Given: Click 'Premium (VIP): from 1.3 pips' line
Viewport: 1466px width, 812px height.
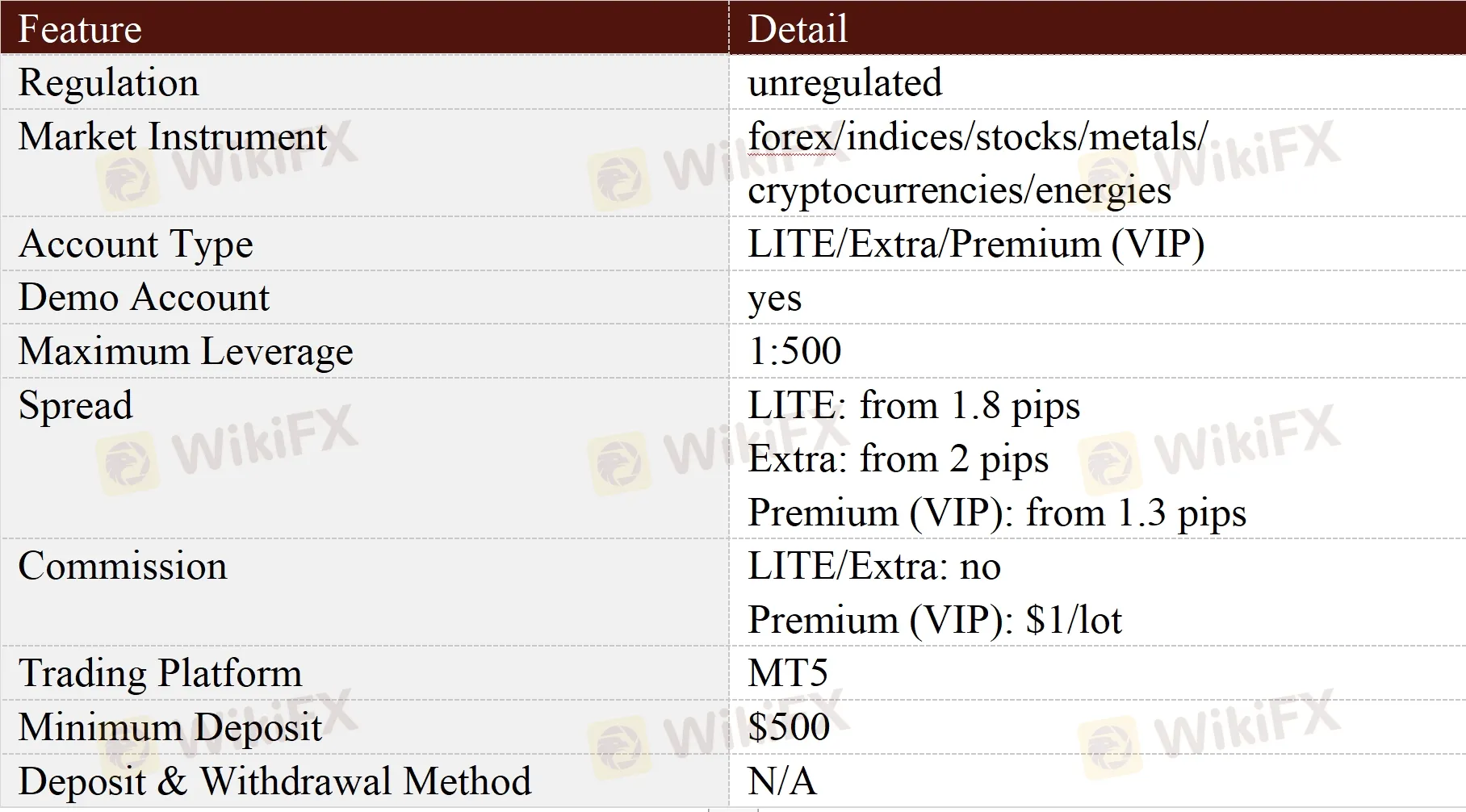Looking at the screenshot, I should click(996, 513).
